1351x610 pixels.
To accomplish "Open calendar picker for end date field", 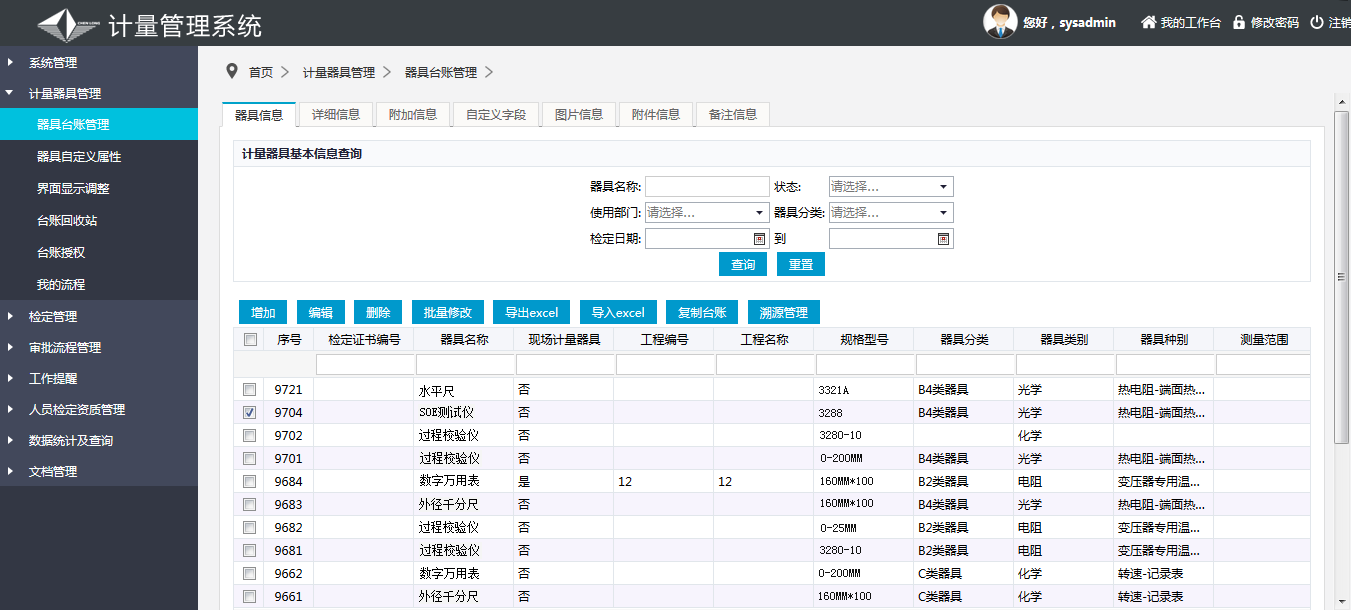I will click(x=943, y=239).
